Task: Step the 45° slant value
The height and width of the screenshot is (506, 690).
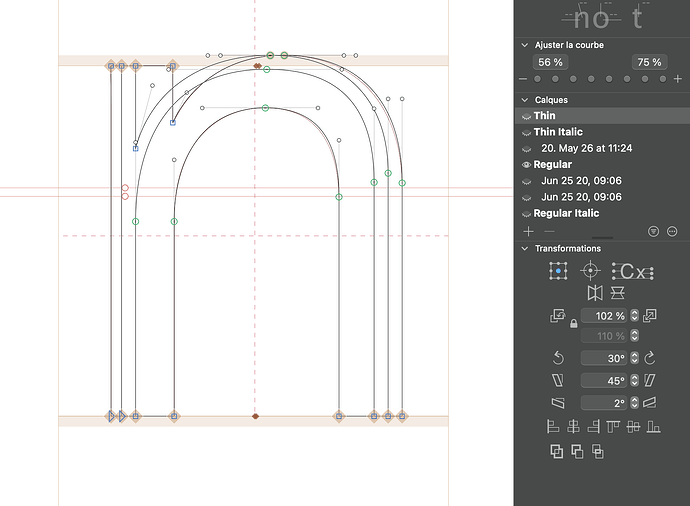Action: pos(634,380)
